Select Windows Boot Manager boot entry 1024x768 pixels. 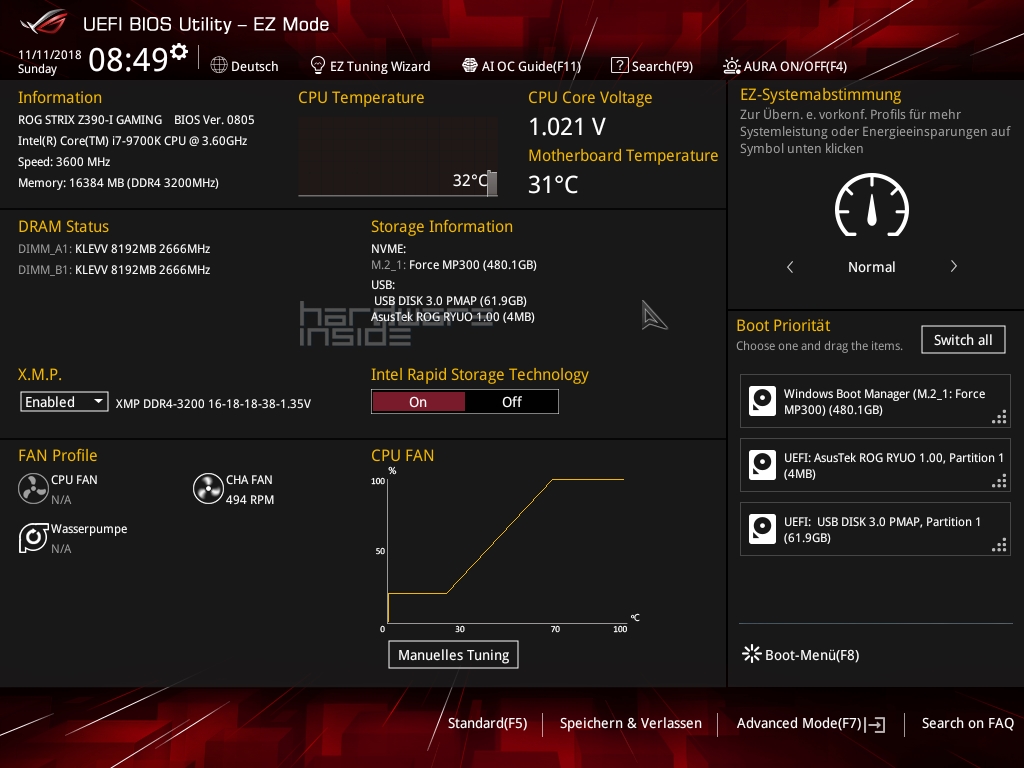coord(875,401)
